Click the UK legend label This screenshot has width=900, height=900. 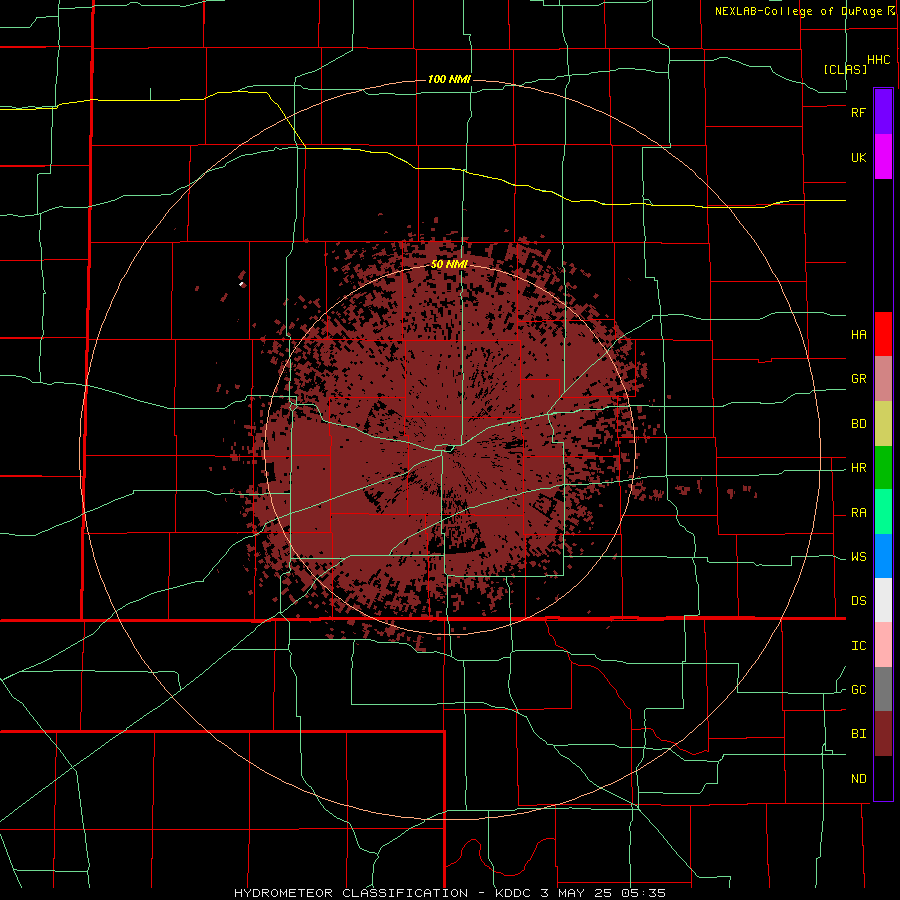pyautogui.click(x=858, y=157)
